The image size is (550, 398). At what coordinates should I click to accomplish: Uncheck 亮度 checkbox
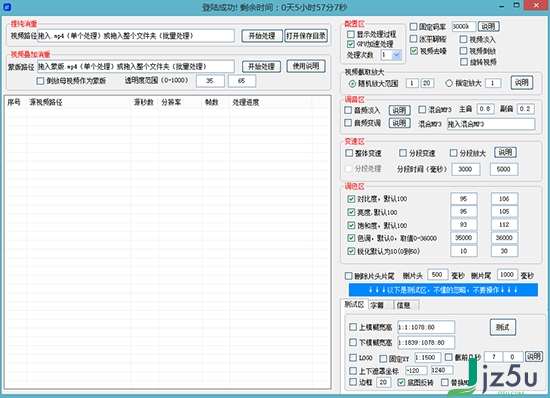point(351,212)
